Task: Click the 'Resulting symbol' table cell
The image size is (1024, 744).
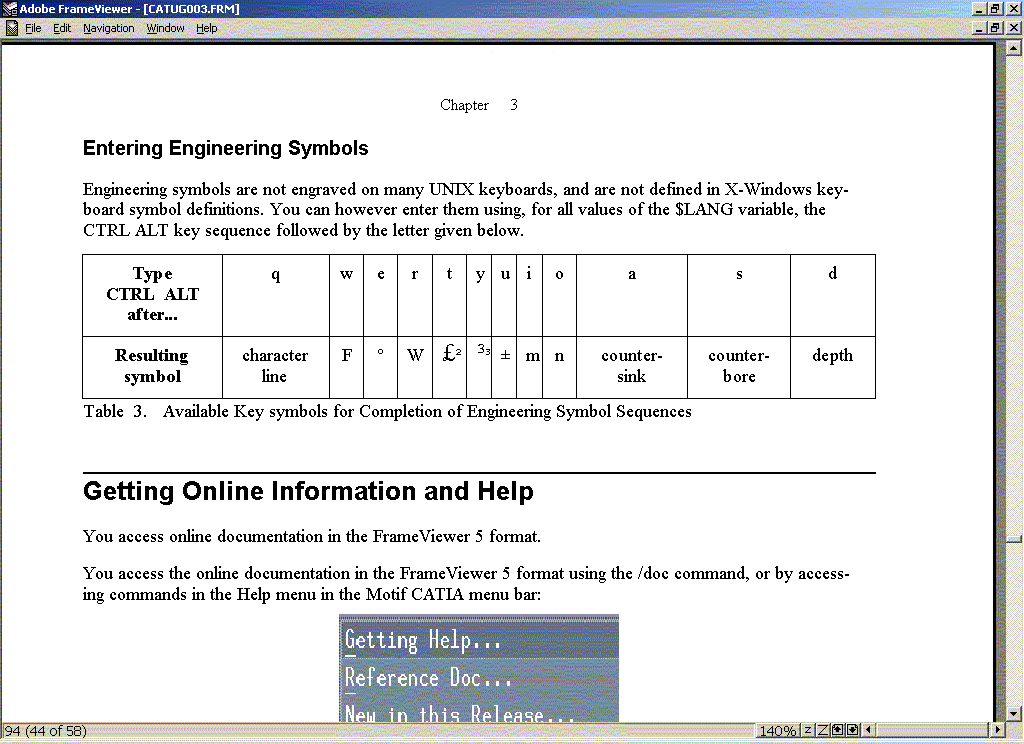Action: (x=152, y=366)
